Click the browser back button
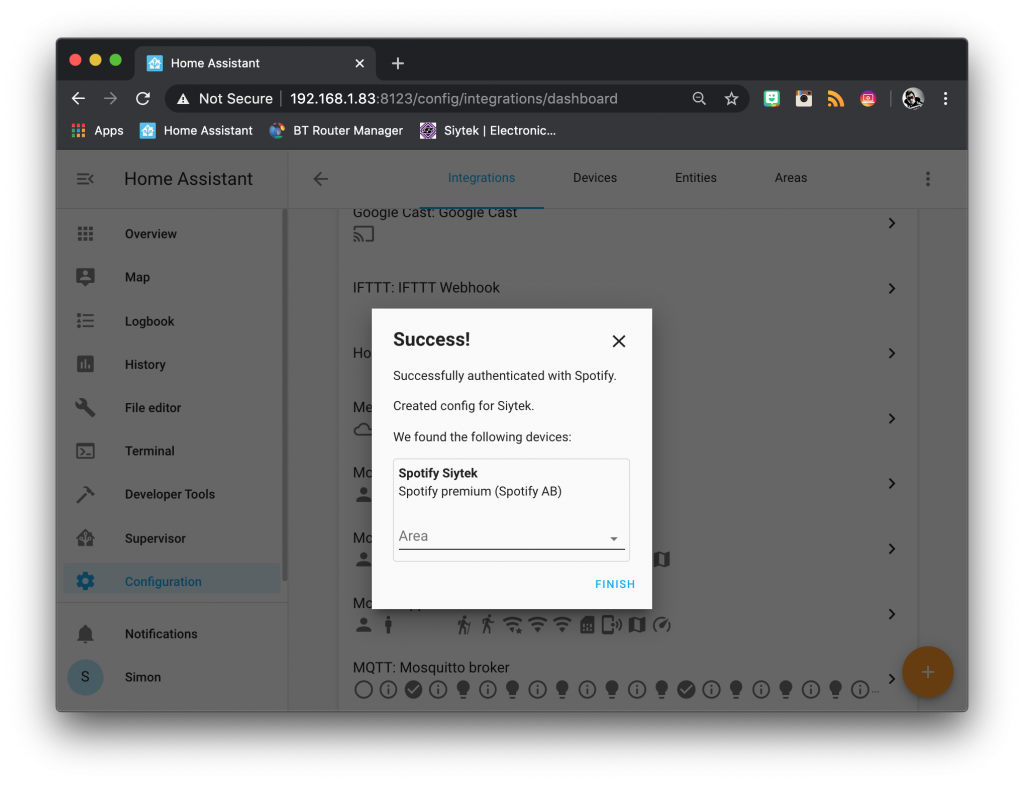 (x=78, y=99)
